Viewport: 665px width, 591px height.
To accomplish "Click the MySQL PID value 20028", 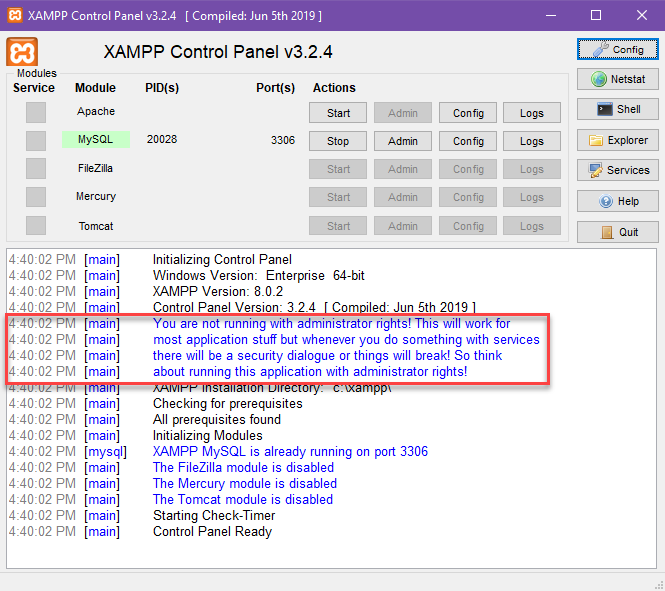I will coord(162,139).
